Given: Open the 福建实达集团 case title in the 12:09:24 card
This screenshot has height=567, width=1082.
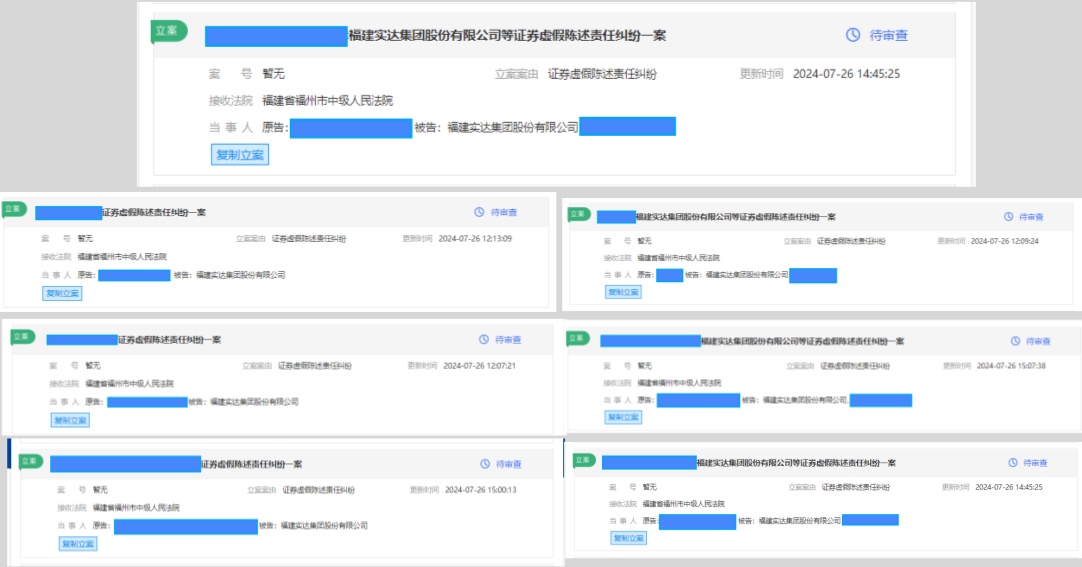Looking at the screenshot, I should [x=735, y=217].
